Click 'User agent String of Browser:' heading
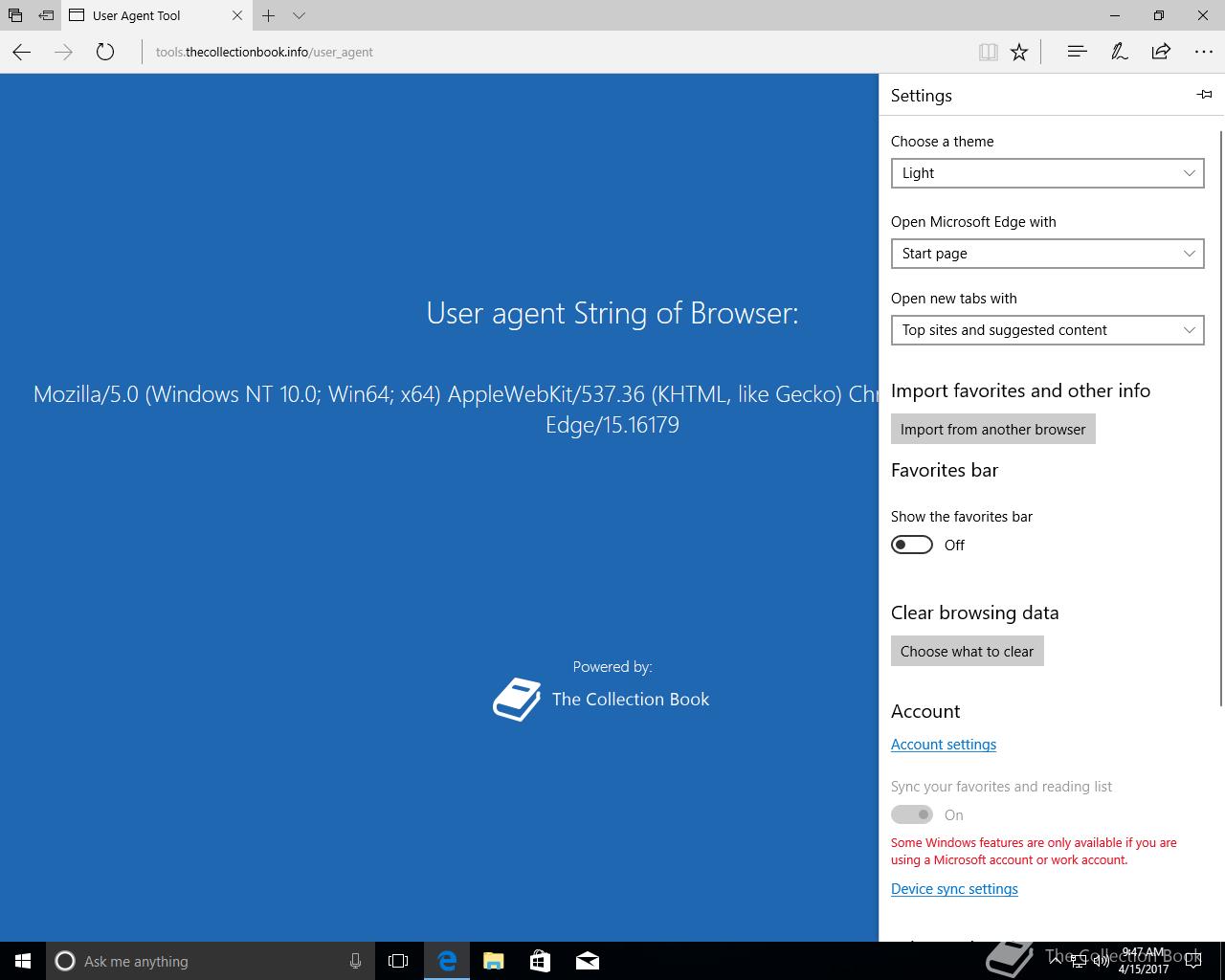Image resolution: width=1225 pixels, height=980 pixels. coord(612,313)
